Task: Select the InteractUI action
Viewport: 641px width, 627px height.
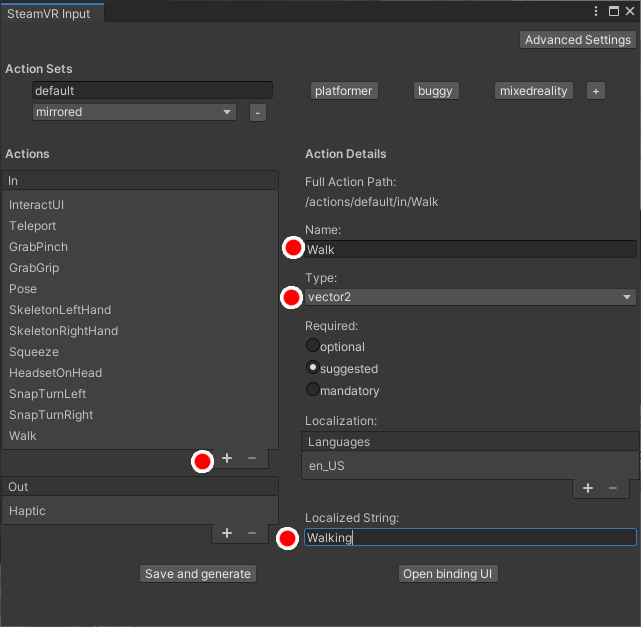Action: click(140, 205)
